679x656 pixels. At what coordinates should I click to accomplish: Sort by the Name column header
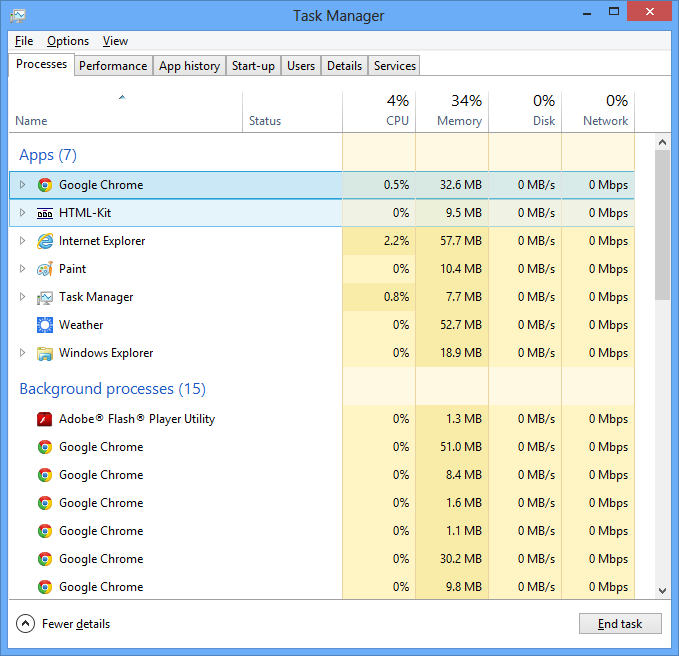pyautogui.click(x=126, y=112)
